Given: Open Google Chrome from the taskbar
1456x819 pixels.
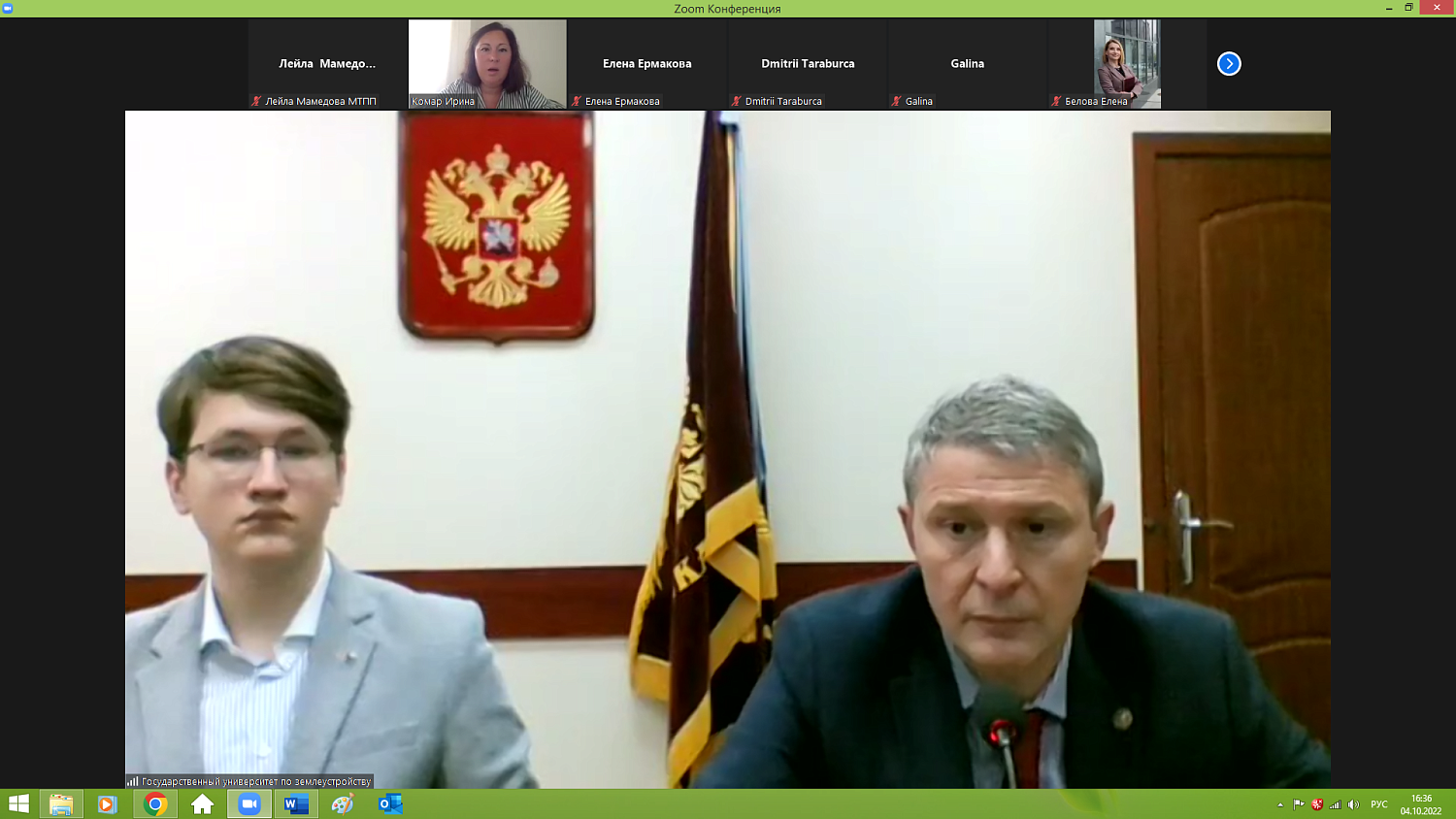Looking at the screenshot, I should (155, 804).
